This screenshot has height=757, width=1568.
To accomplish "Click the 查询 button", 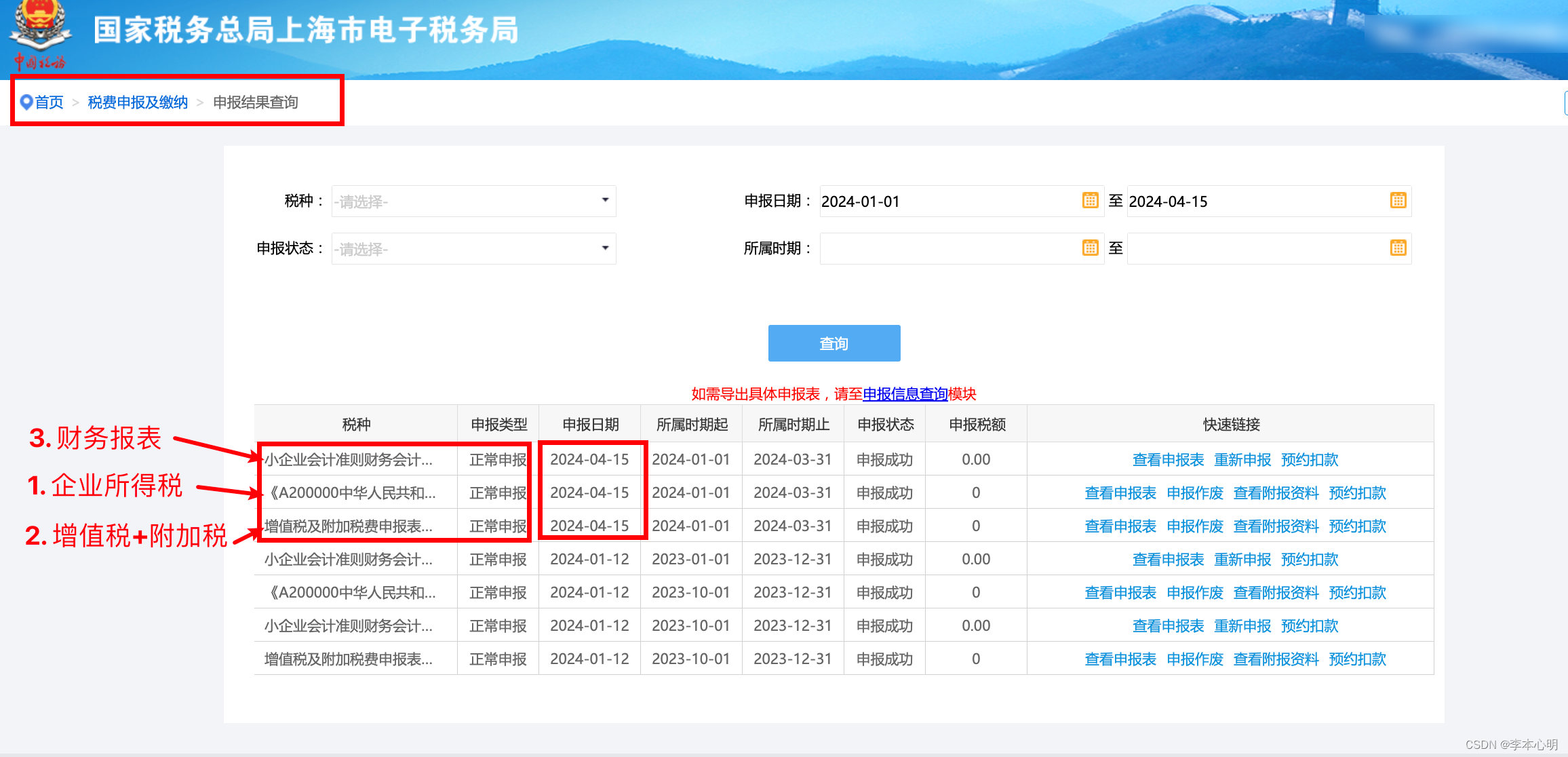I will (x=834, y=344).
